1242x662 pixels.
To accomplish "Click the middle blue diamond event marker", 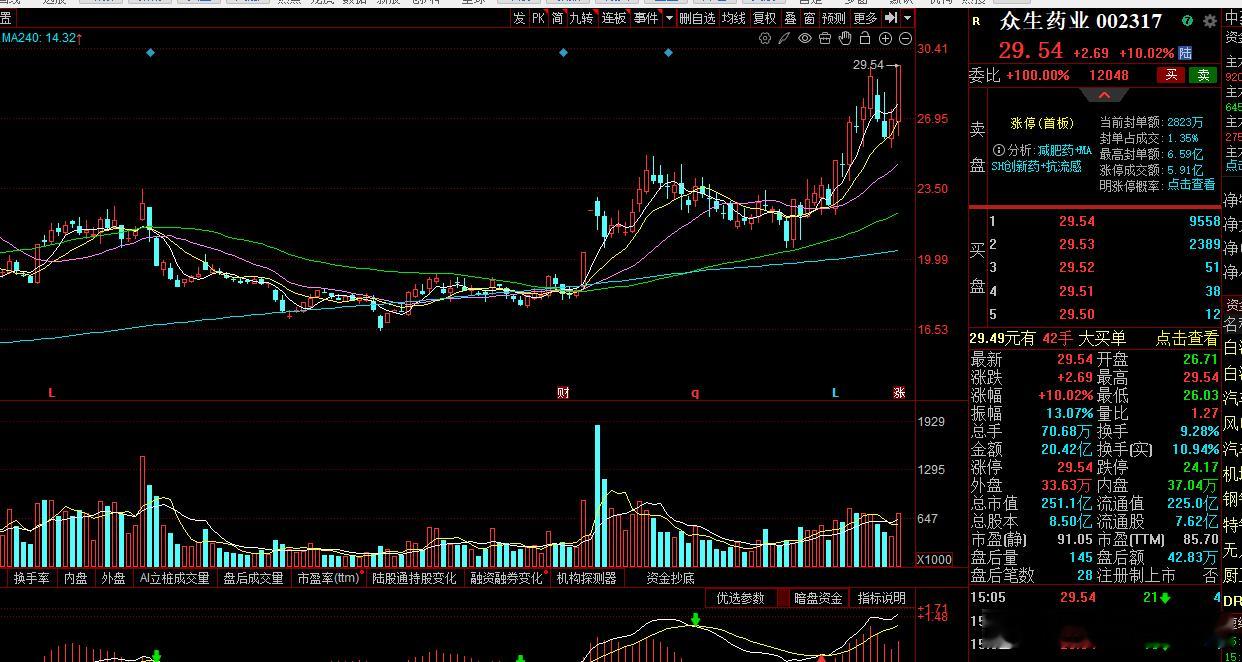I will coord(563,52).
